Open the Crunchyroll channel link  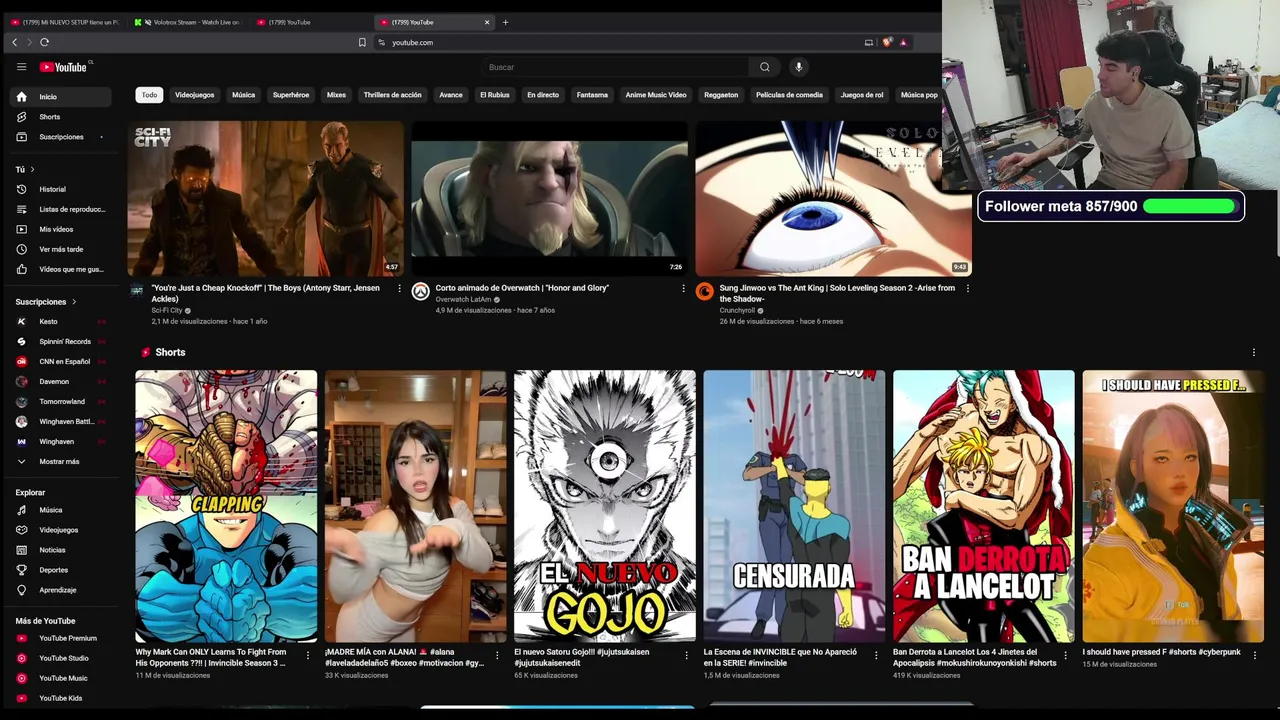point(738,310)
